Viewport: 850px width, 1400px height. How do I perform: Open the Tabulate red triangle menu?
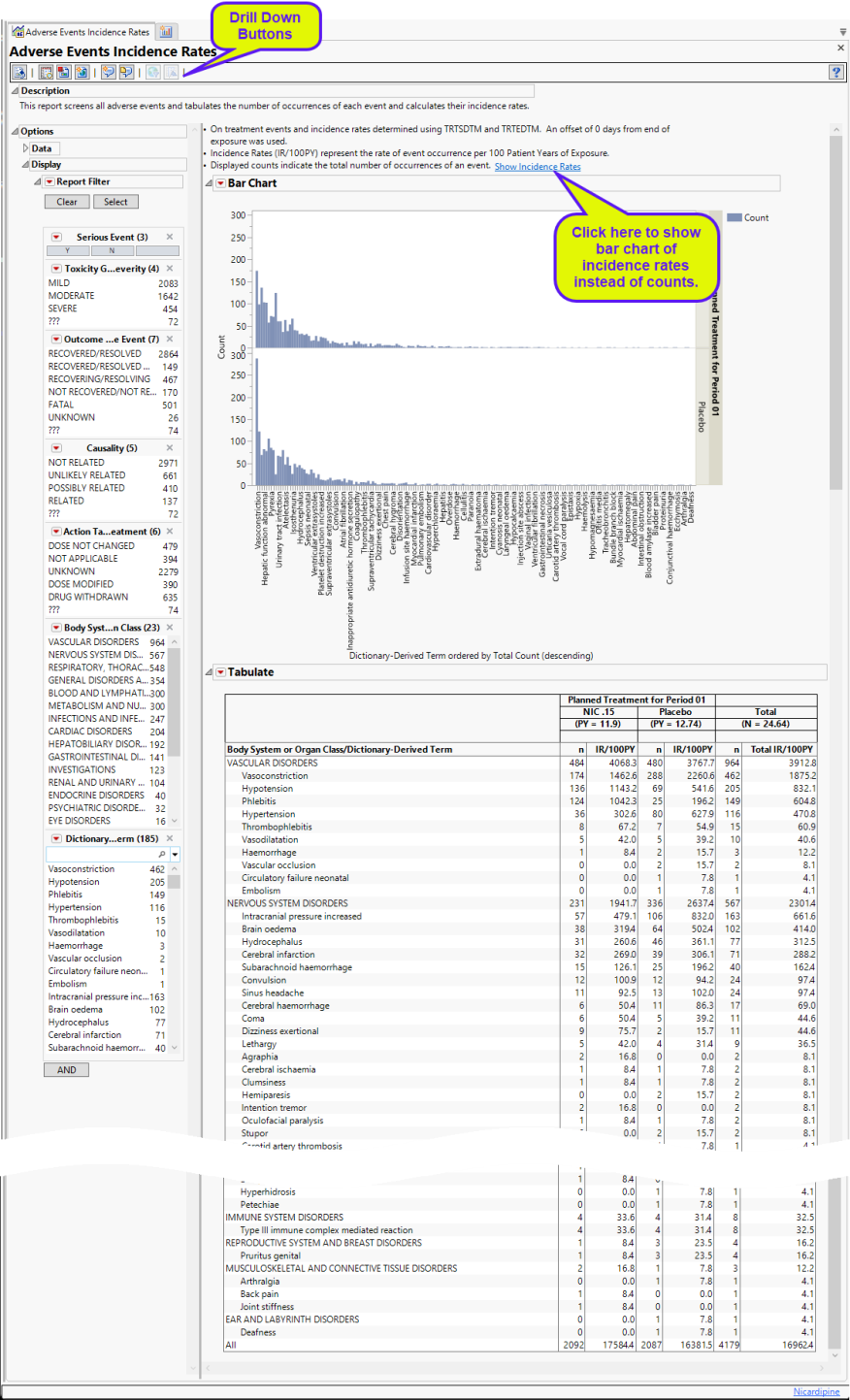[x=220, y=672]
